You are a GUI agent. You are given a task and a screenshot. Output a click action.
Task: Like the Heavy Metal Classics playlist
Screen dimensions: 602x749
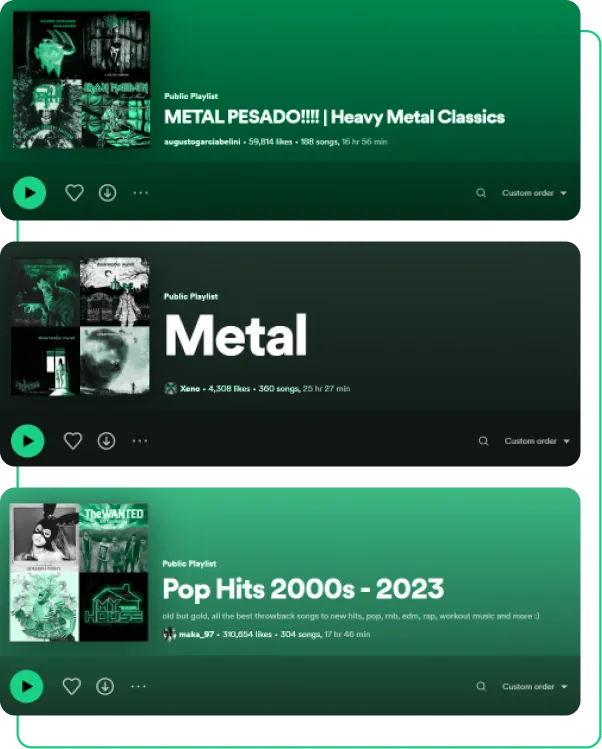coord(75,193)
